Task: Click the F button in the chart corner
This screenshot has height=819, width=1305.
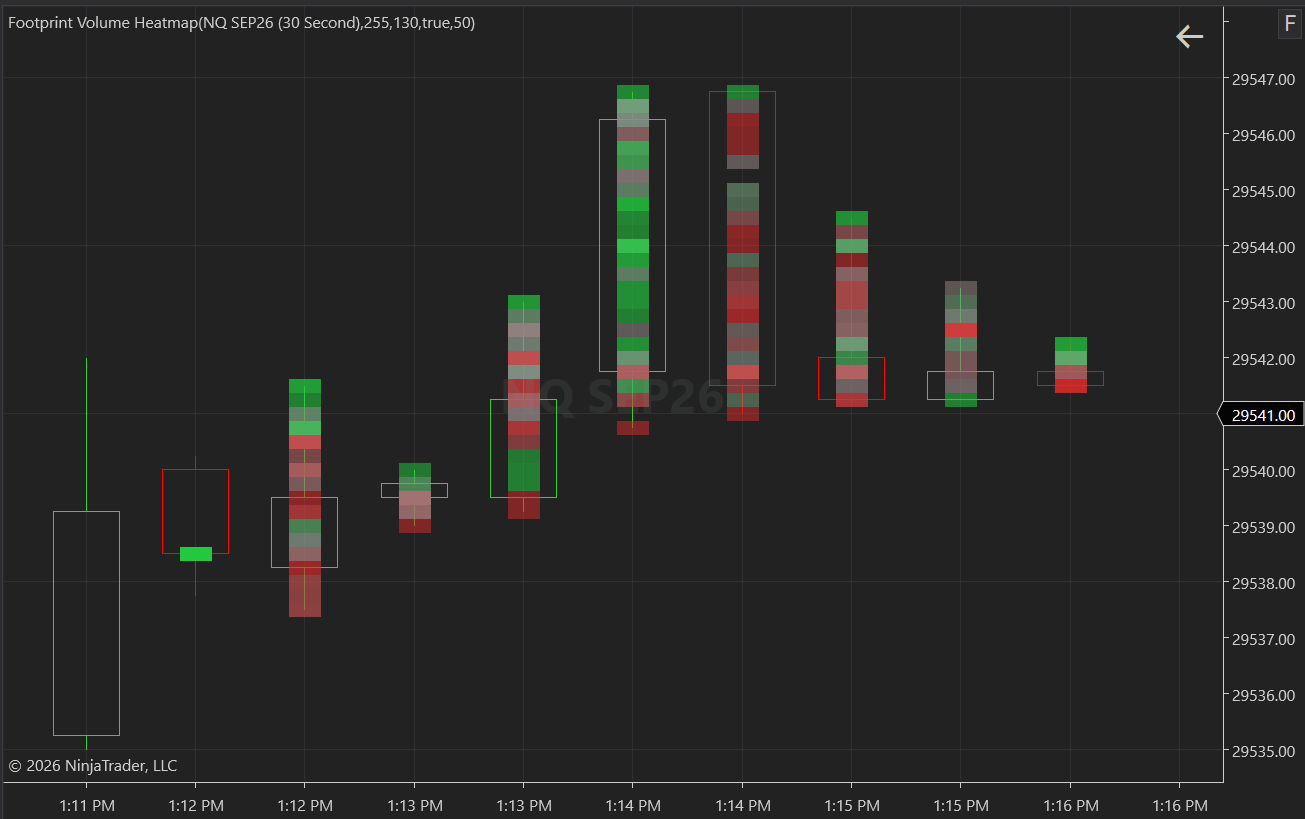Action: click(x=1289, y=25)
